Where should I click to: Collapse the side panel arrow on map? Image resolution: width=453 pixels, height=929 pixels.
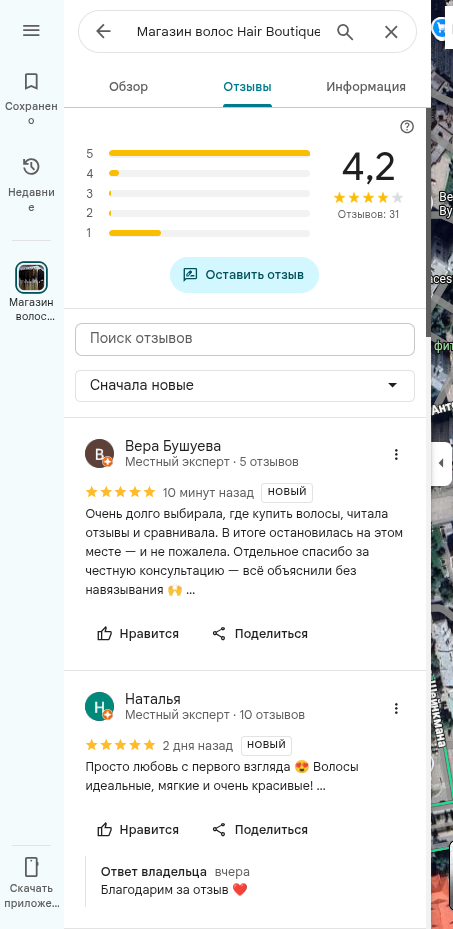tap(441, 463)
